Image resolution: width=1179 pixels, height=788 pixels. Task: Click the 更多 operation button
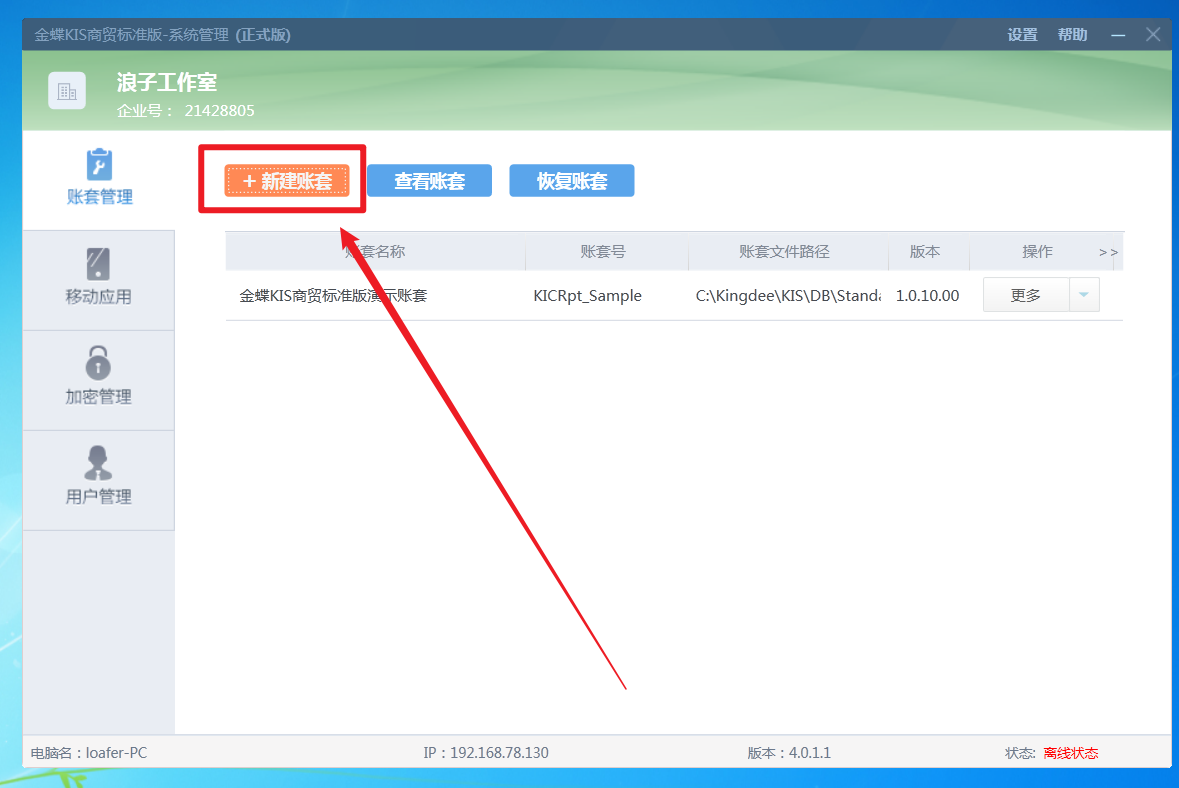1026,295
